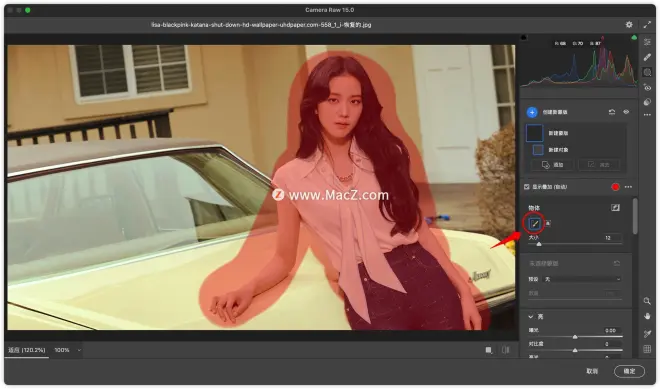Click the Cancel button
This screenshot has width=660, height=389.
pos(592,371)
